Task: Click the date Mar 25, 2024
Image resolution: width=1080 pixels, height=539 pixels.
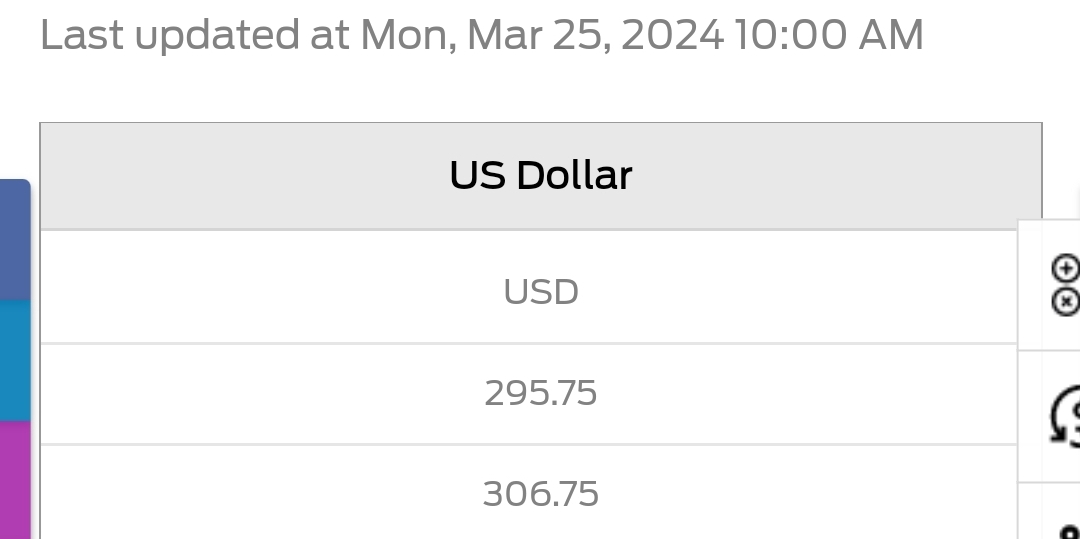Action: tap(595, 34)
